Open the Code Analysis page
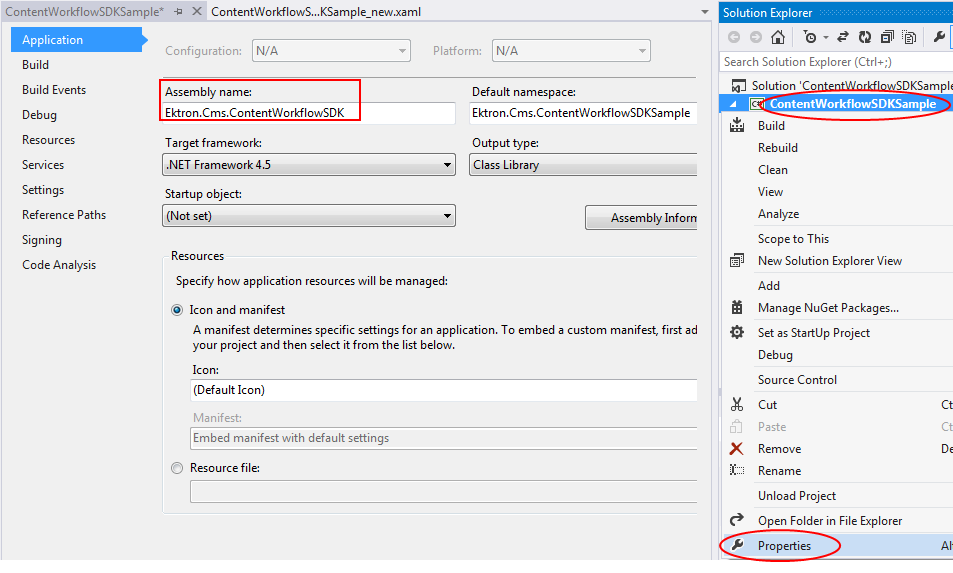Image resolution: width=953 pixels, height=573 pixels. click(x=59, y=265)
